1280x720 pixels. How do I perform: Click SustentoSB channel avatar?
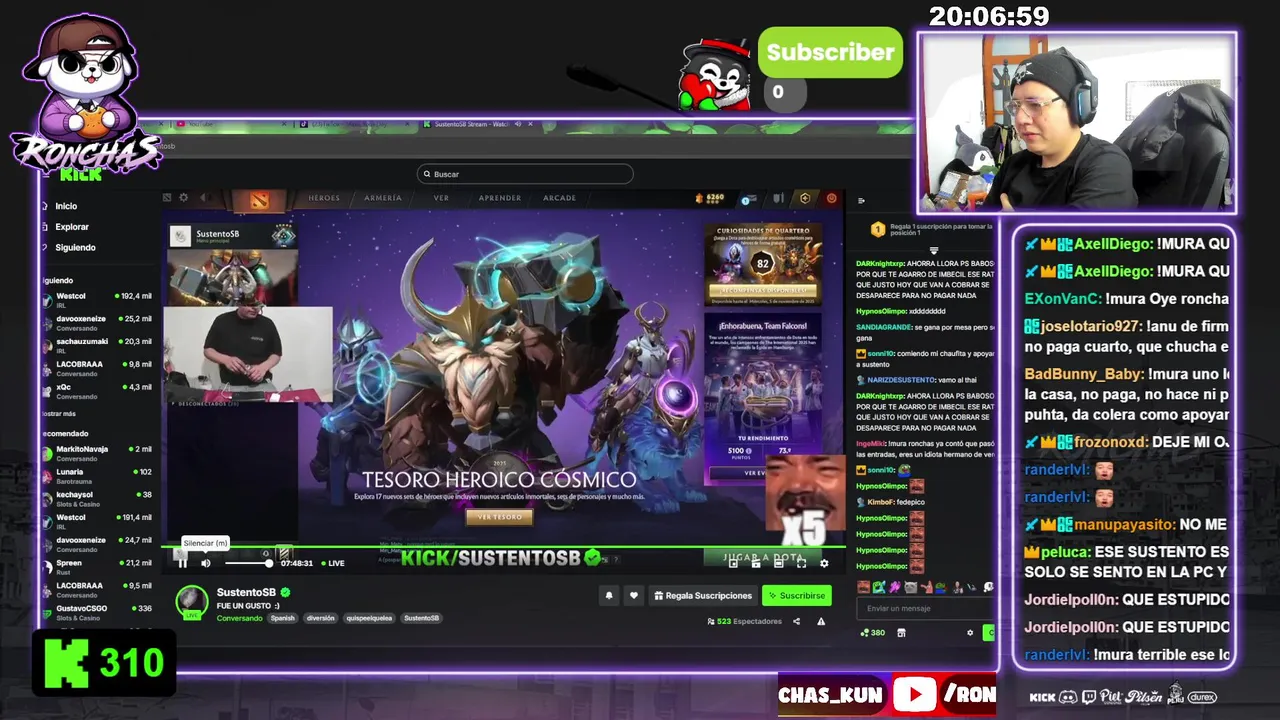click(191, 601)
